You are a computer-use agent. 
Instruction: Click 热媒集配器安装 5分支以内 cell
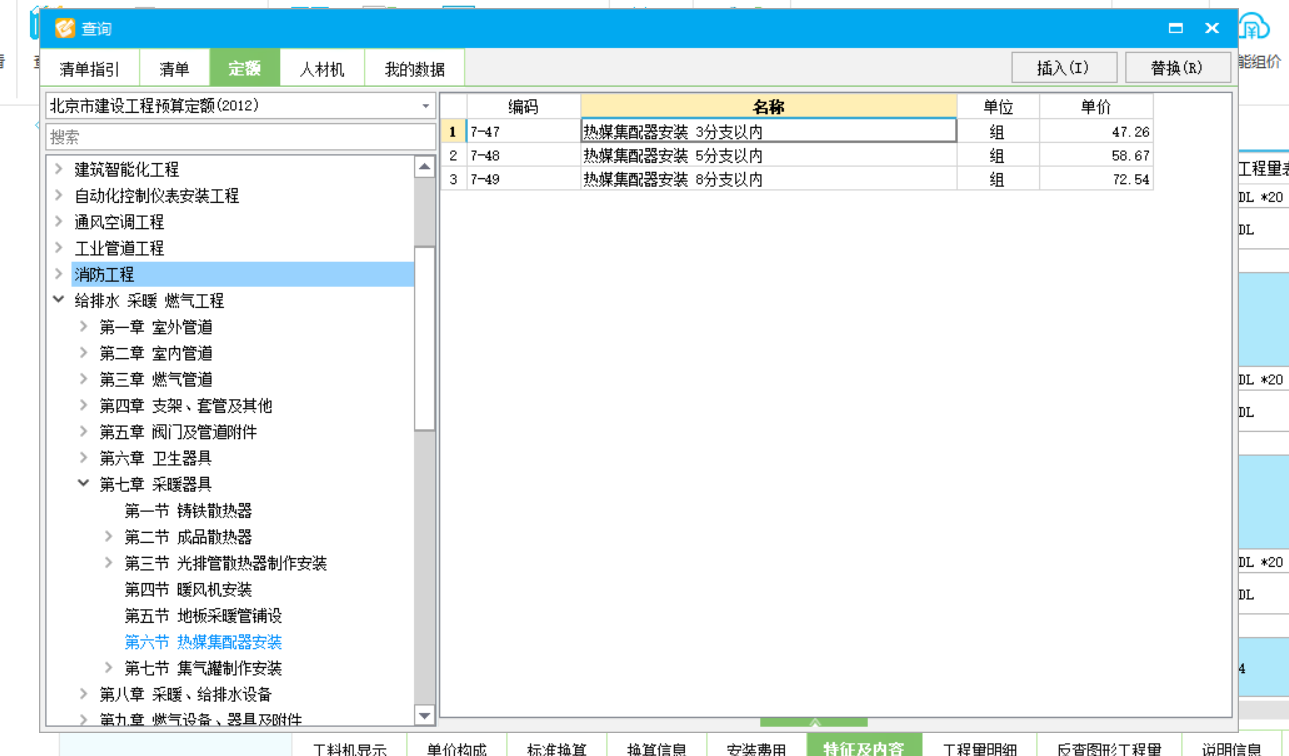click(x=768, y=155)
